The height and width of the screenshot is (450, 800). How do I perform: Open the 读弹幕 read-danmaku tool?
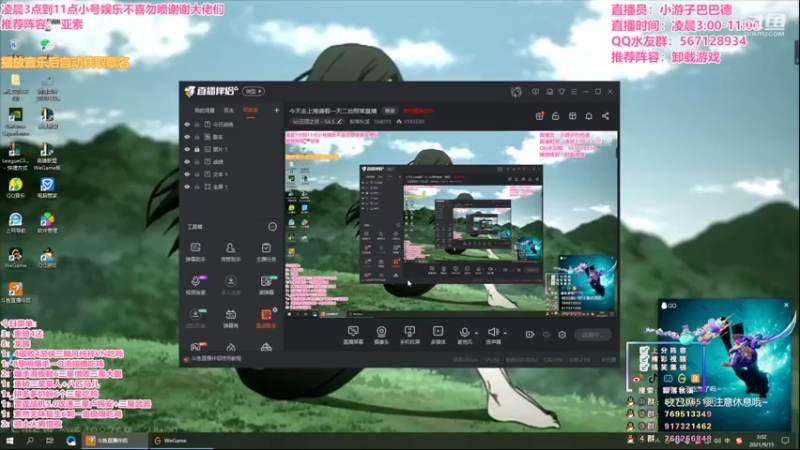pos(266,285)
